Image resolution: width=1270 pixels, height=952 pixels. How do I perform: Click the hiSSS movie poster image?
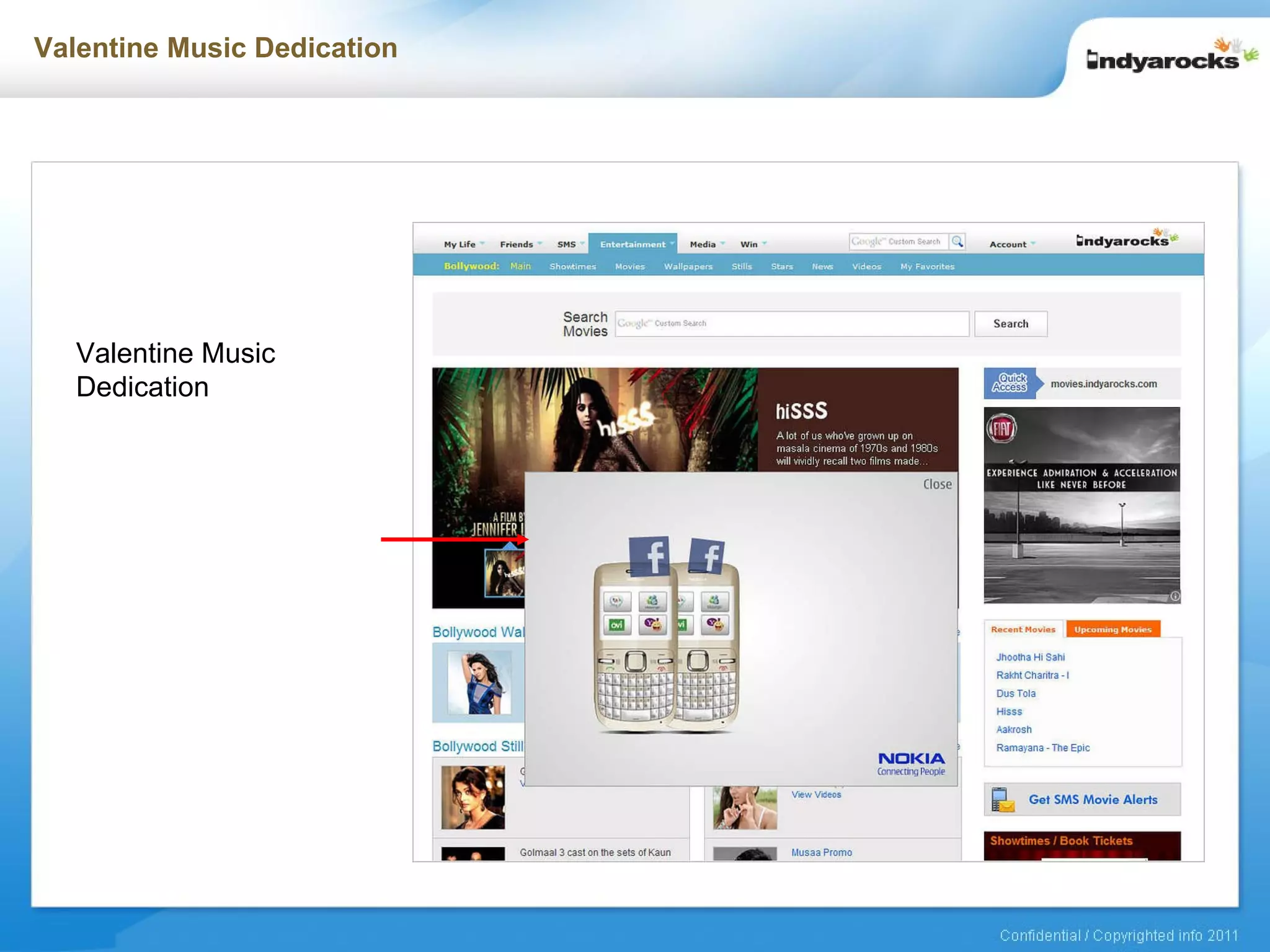[x=595, y=420]
